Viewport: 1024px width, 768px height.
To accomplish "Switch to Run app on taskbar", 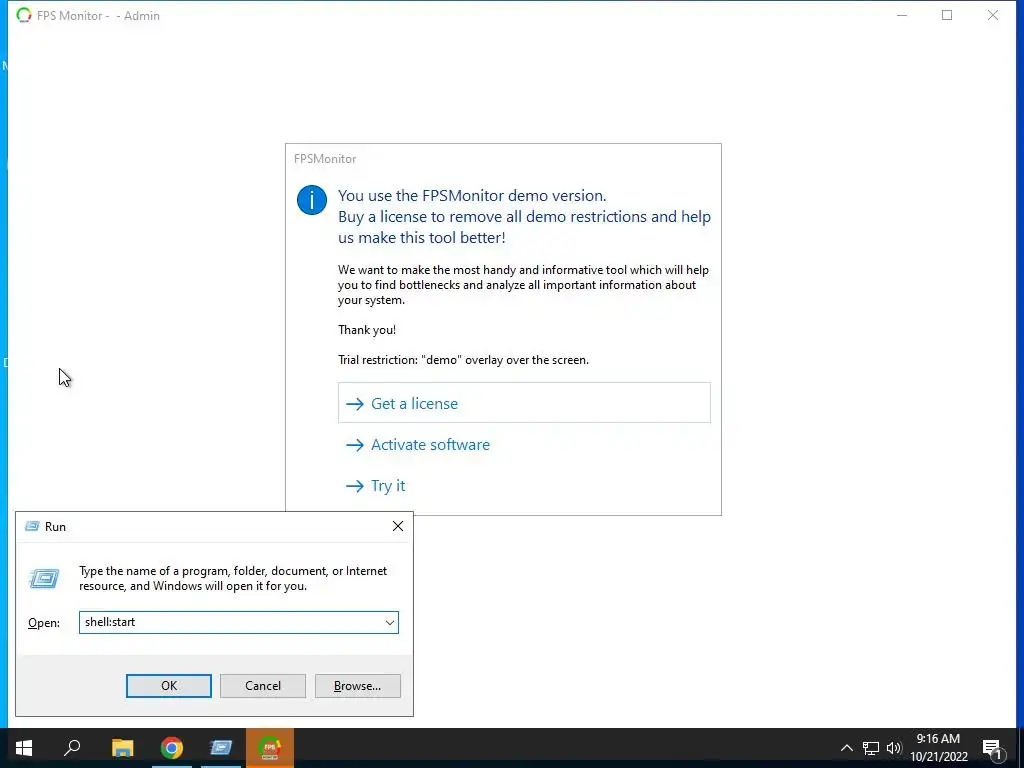I will tap(221, 748).
